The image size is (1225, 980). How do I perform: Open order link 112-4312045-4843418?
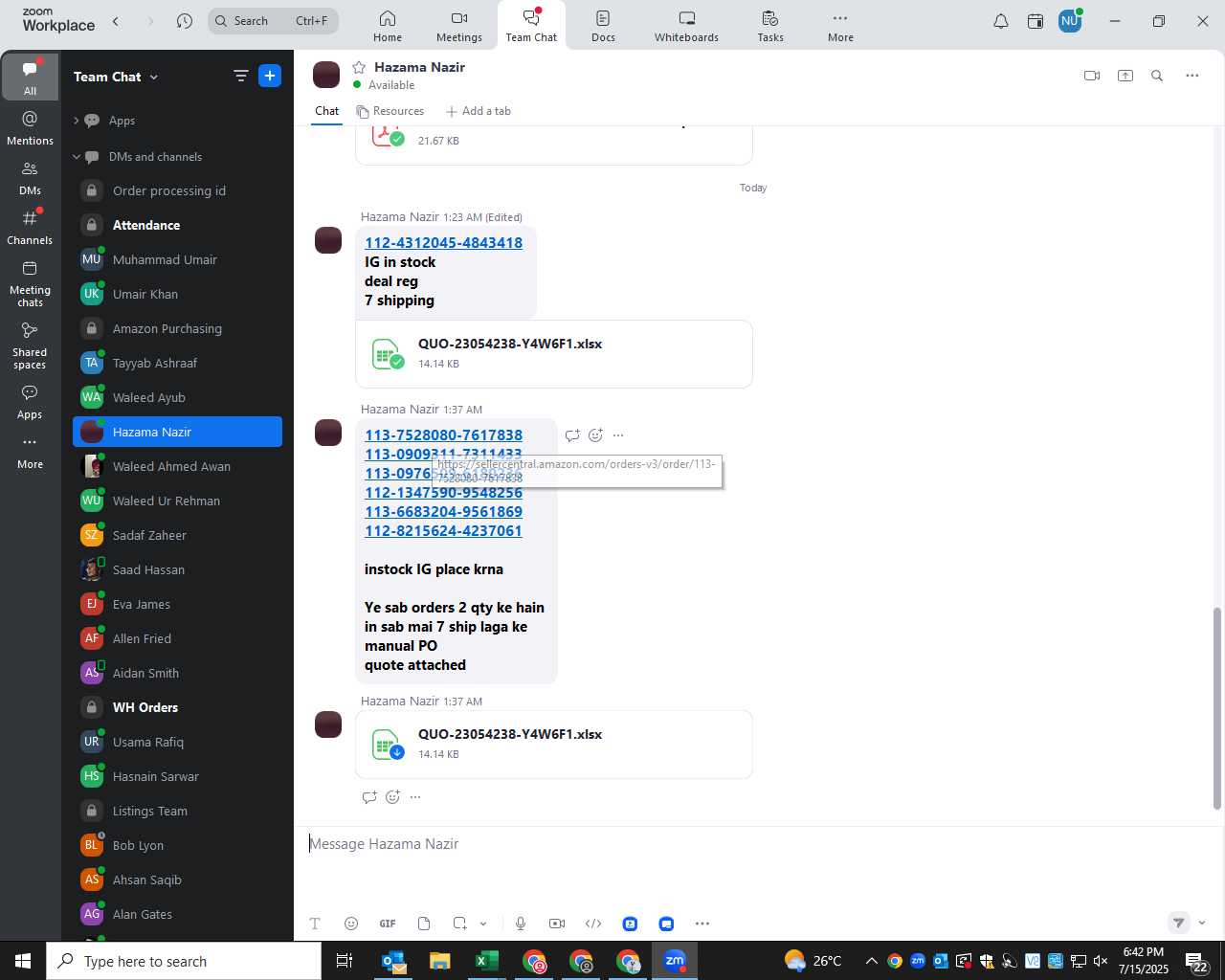pyautogui.click(x=443, y=243)
